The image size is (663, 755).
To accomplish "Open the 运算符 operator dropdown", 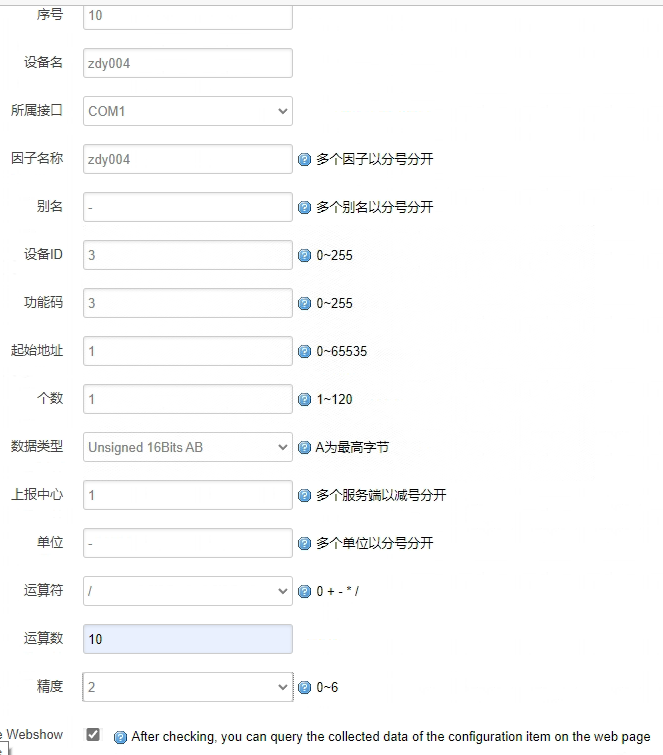I will (188, 591).
